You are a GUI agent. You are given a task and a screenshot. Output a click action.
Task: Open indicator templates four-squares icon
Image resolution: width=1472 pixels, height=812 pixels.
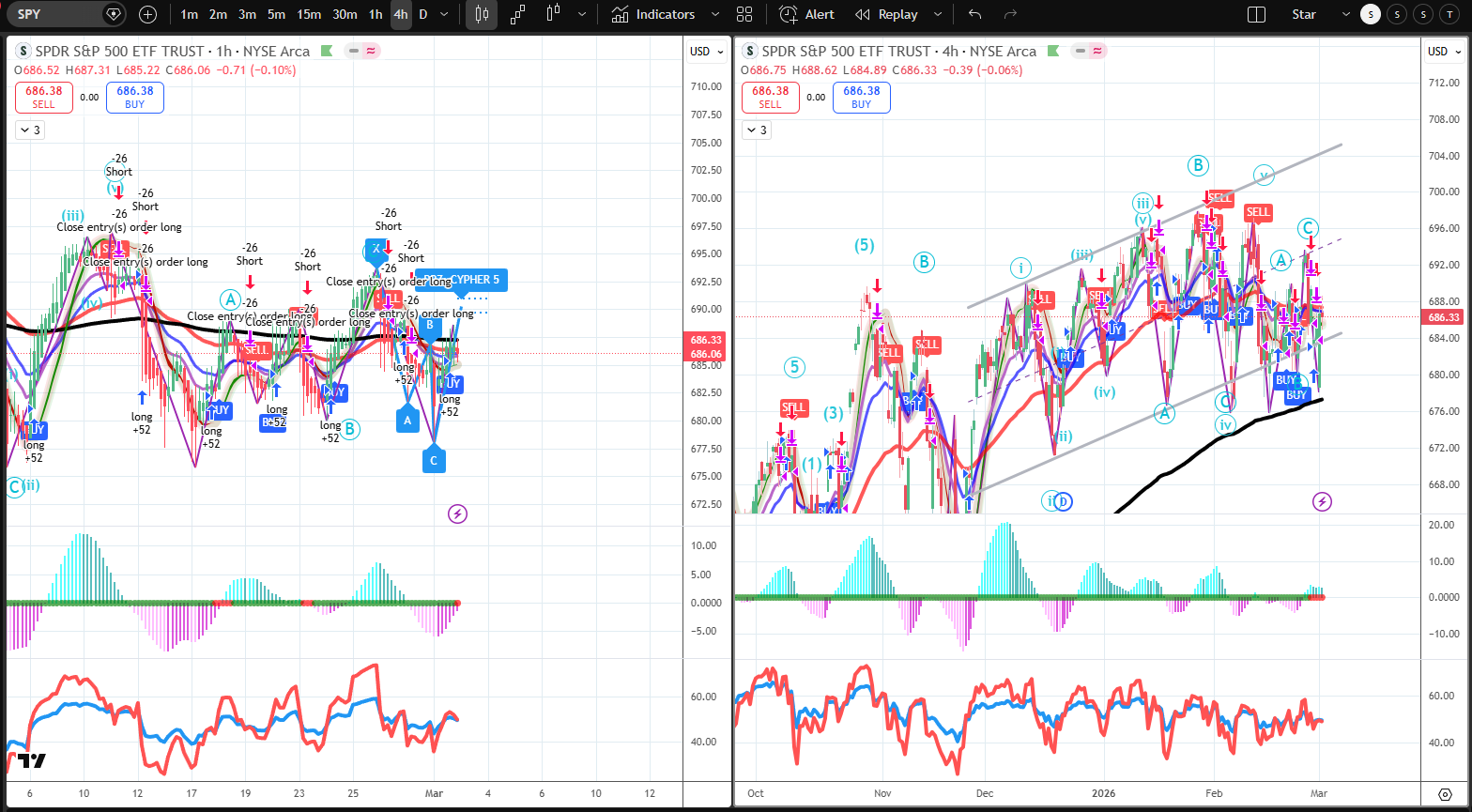click(744, 14)
